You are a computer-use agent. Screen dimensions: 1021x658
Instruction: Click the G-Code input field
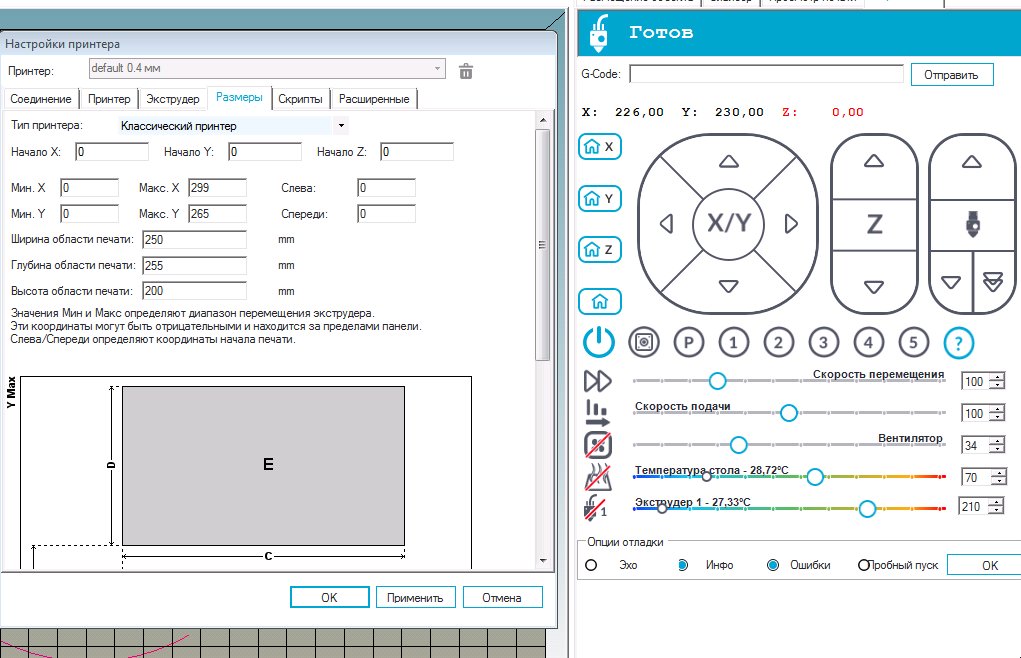tap(766, 74)
